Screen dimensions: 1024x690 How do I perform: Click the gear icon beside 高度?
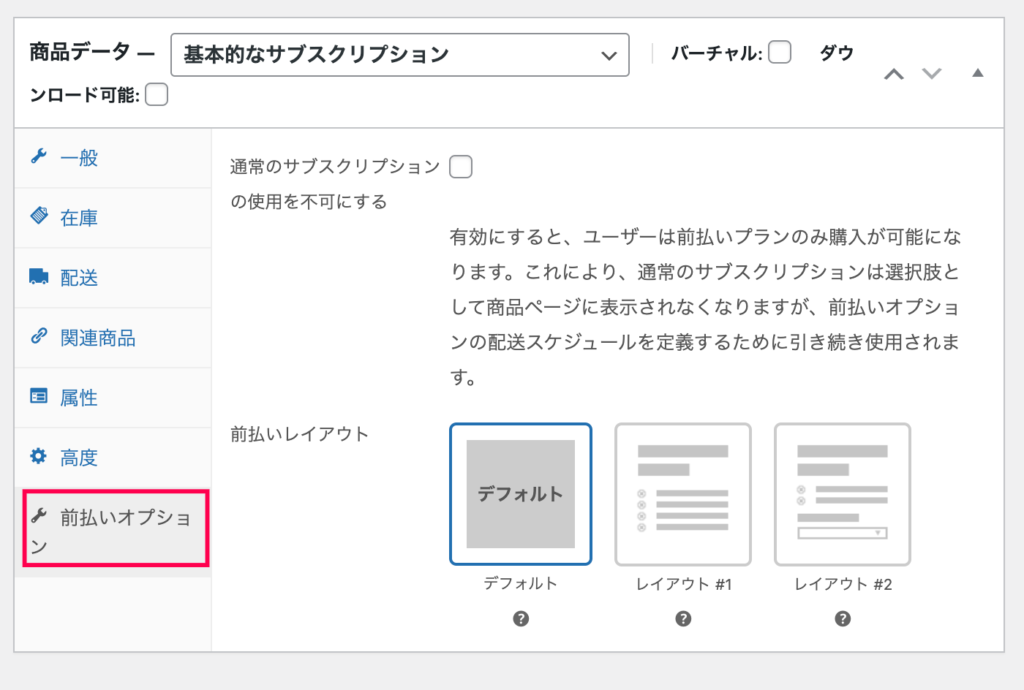(x=39, y=456)
